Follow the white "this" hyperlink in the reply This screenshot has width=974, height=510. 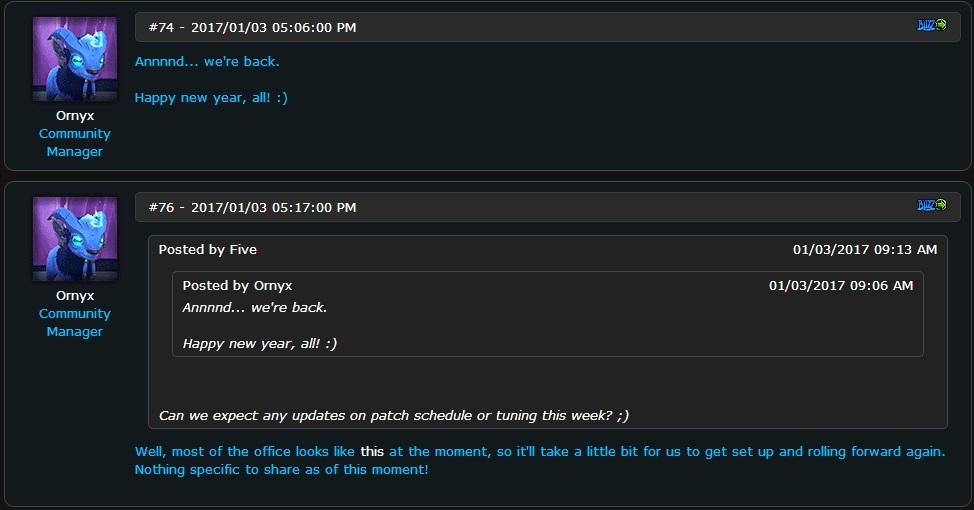click(372, 451)
